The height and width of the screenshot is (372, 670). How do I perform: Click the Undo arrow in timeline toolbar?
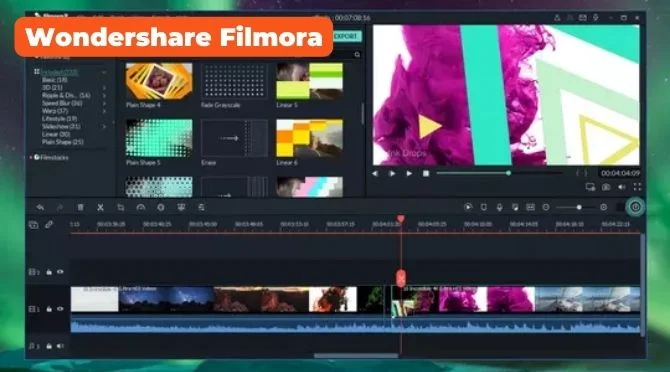pos(40,208)
